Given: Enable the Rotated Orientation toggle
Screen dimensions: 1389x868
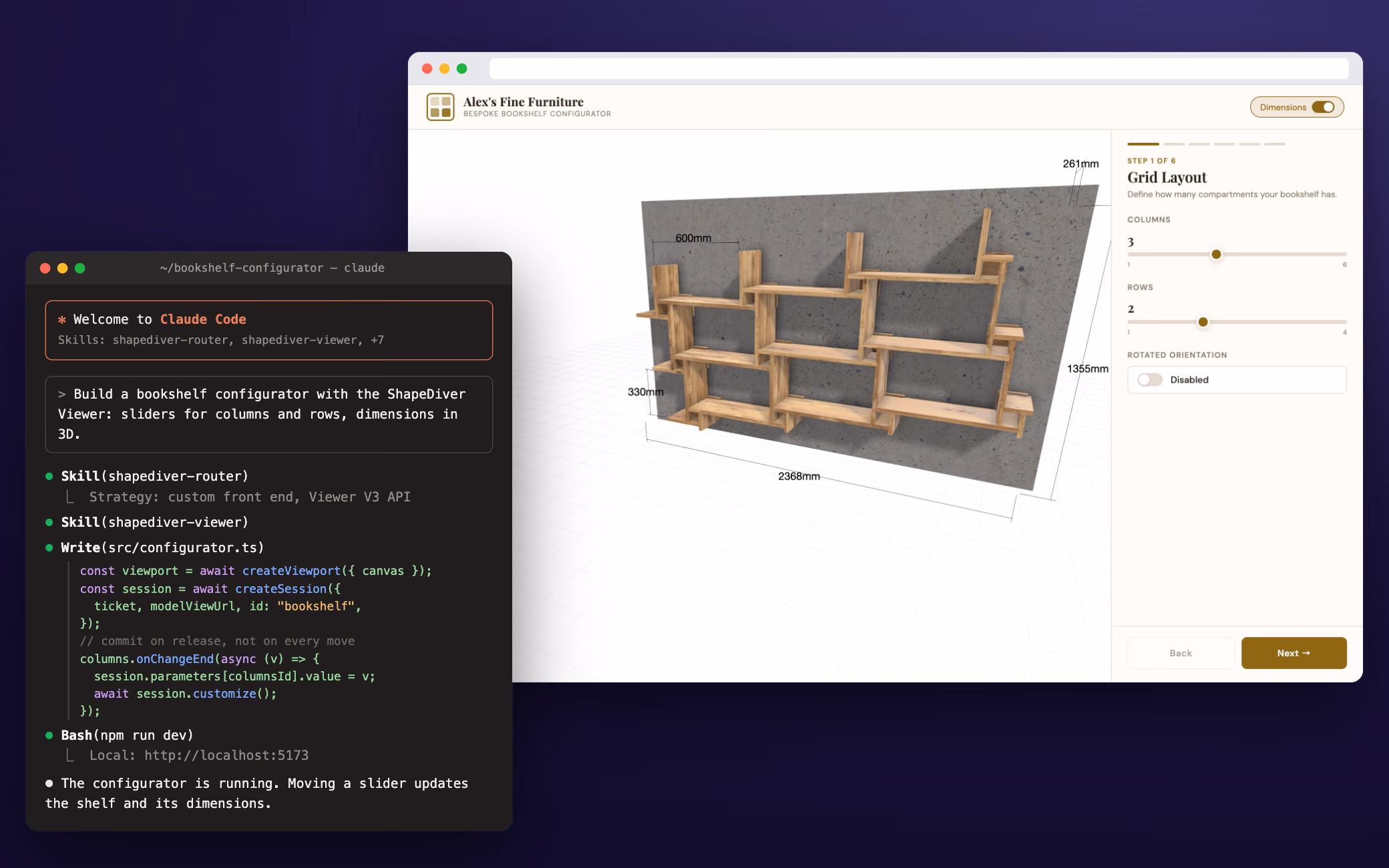Looking at the screenshot, I should click(1149, 380).
